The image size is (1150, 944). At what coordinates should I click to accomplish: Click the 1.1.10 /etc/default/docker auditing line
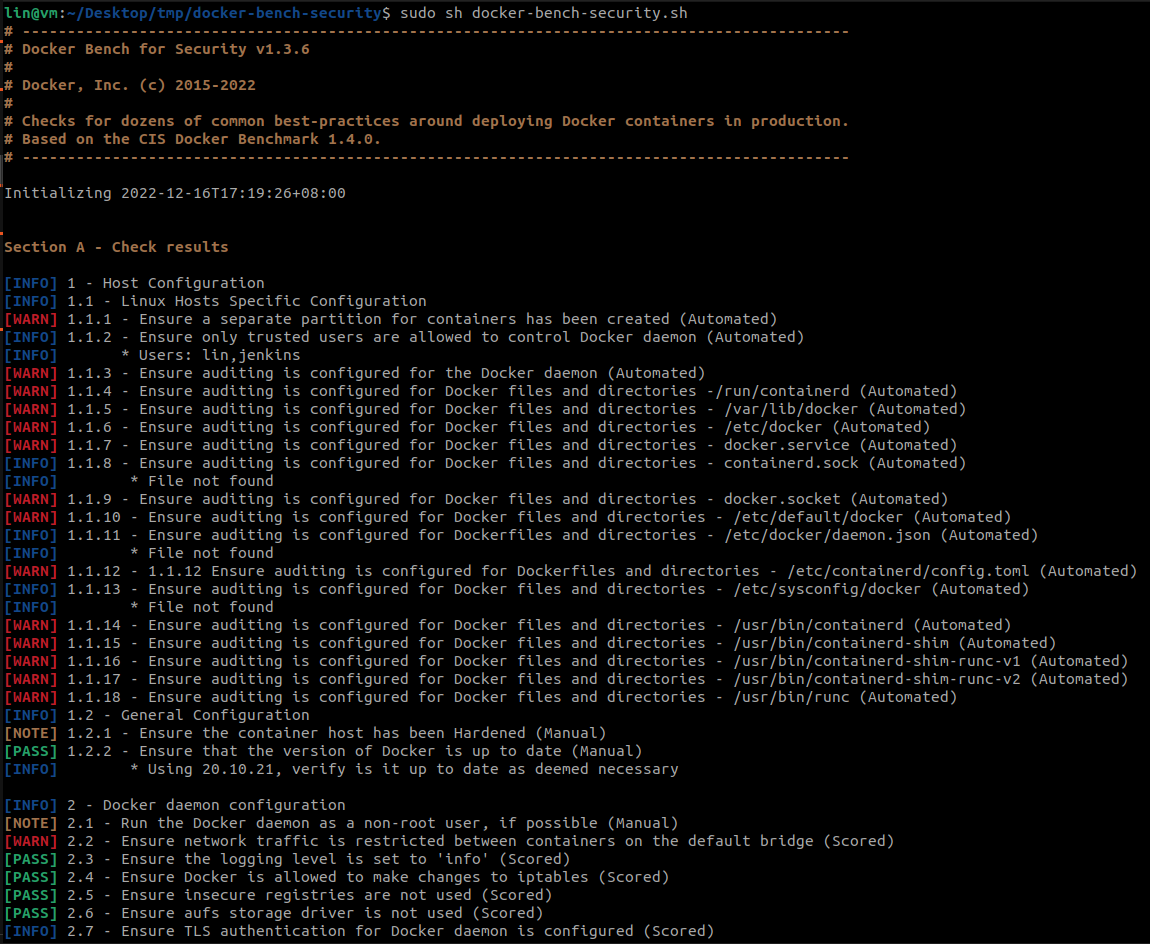(508, 517)
